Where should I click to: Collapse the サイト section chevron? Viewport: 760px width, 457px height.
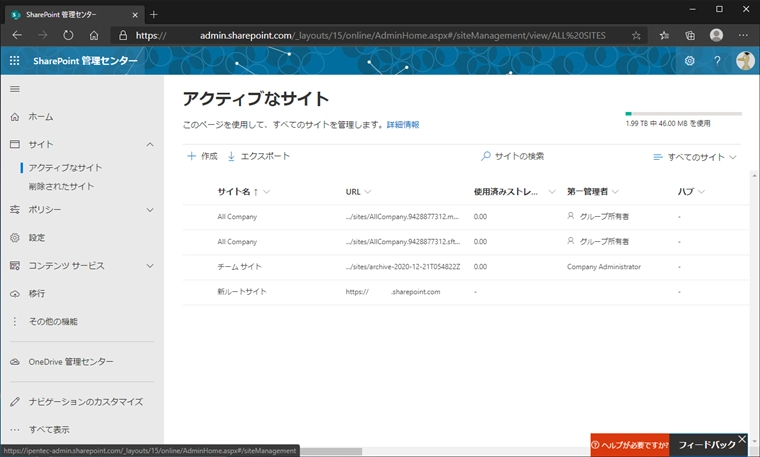click(x=150, y=144)
